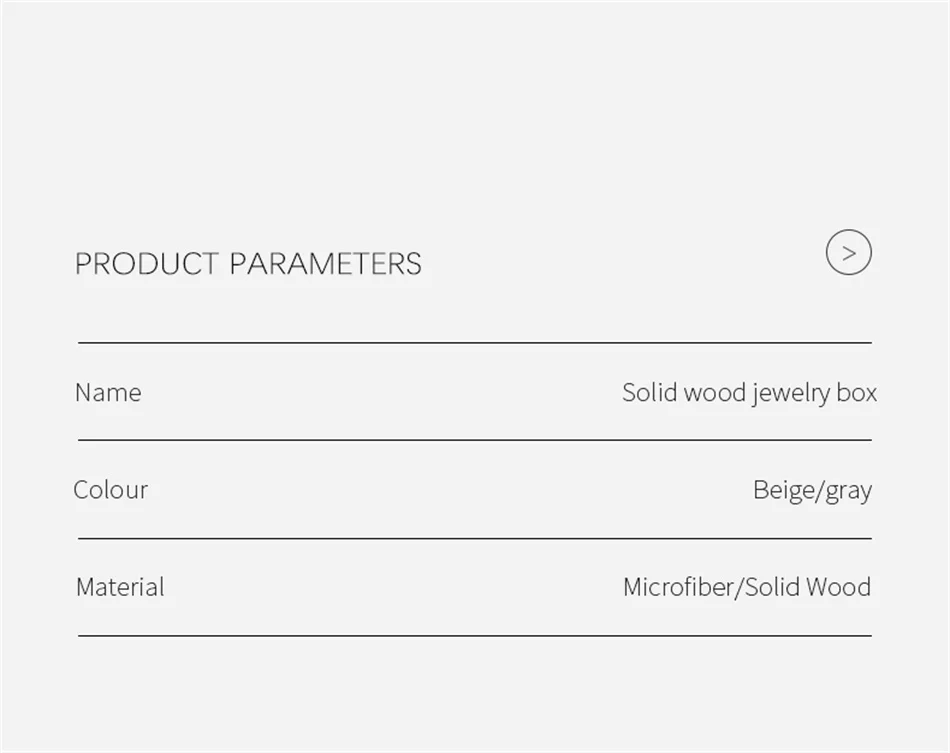The height and width of the screenshot is (753, 950).
Task: Click the PRODUCT PARAMETERS heading
Action: [x=248, y=264]
